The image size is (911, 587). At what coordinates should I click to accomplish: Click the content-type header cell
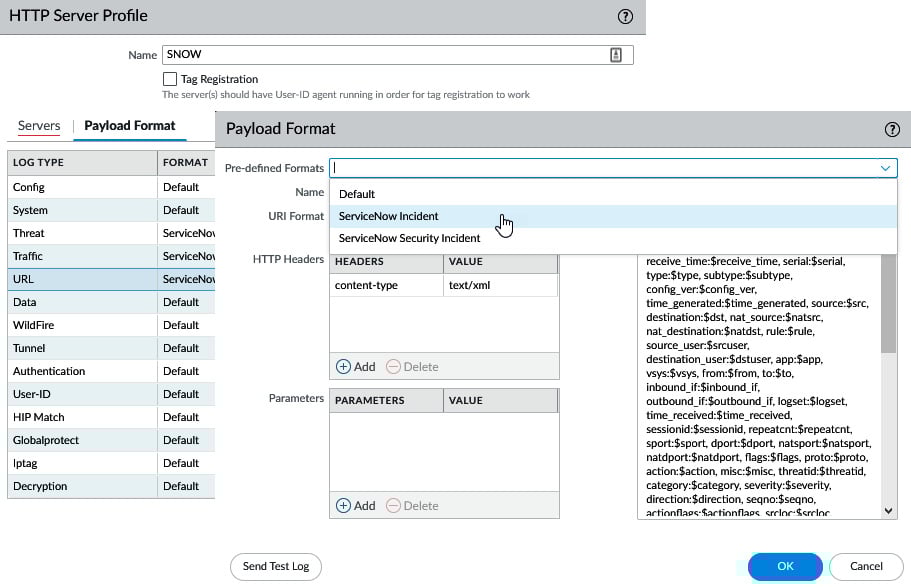pyautogui.click(x=386, y=285)
